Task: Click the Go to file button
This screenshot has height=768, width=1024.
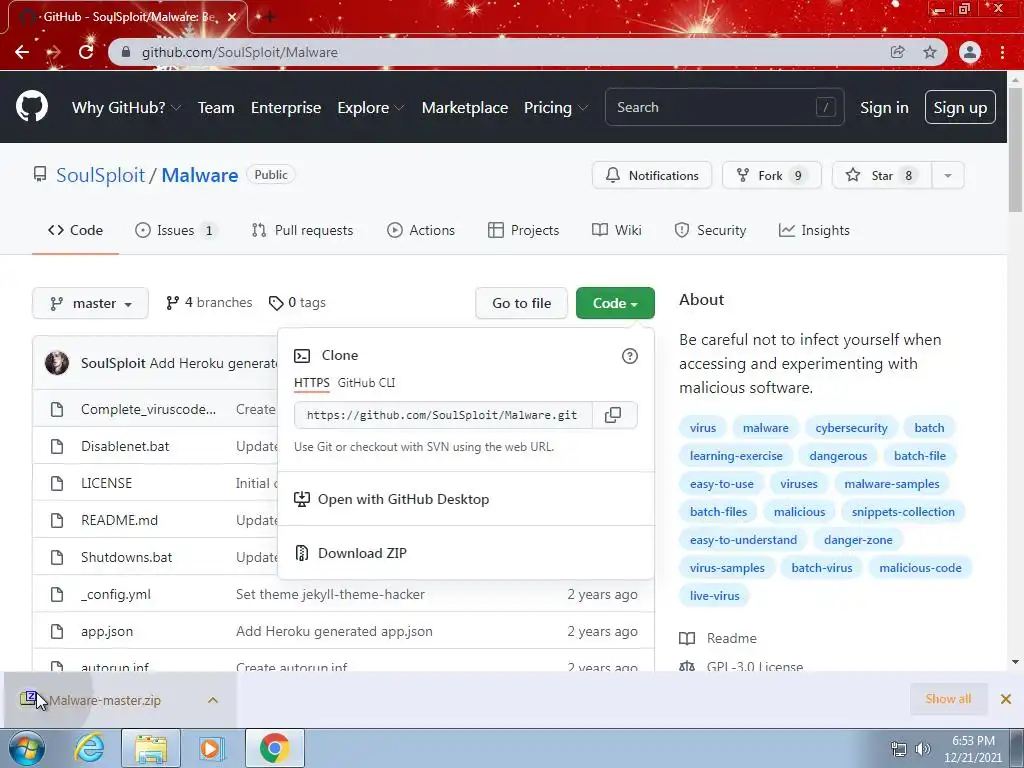Action: (521, 303)
